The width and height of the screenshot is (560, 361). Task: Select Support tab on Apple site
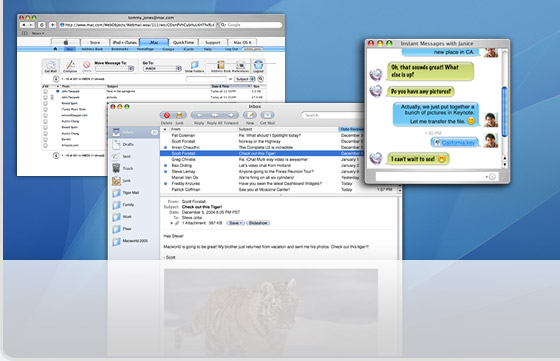[x=212, y=42]
